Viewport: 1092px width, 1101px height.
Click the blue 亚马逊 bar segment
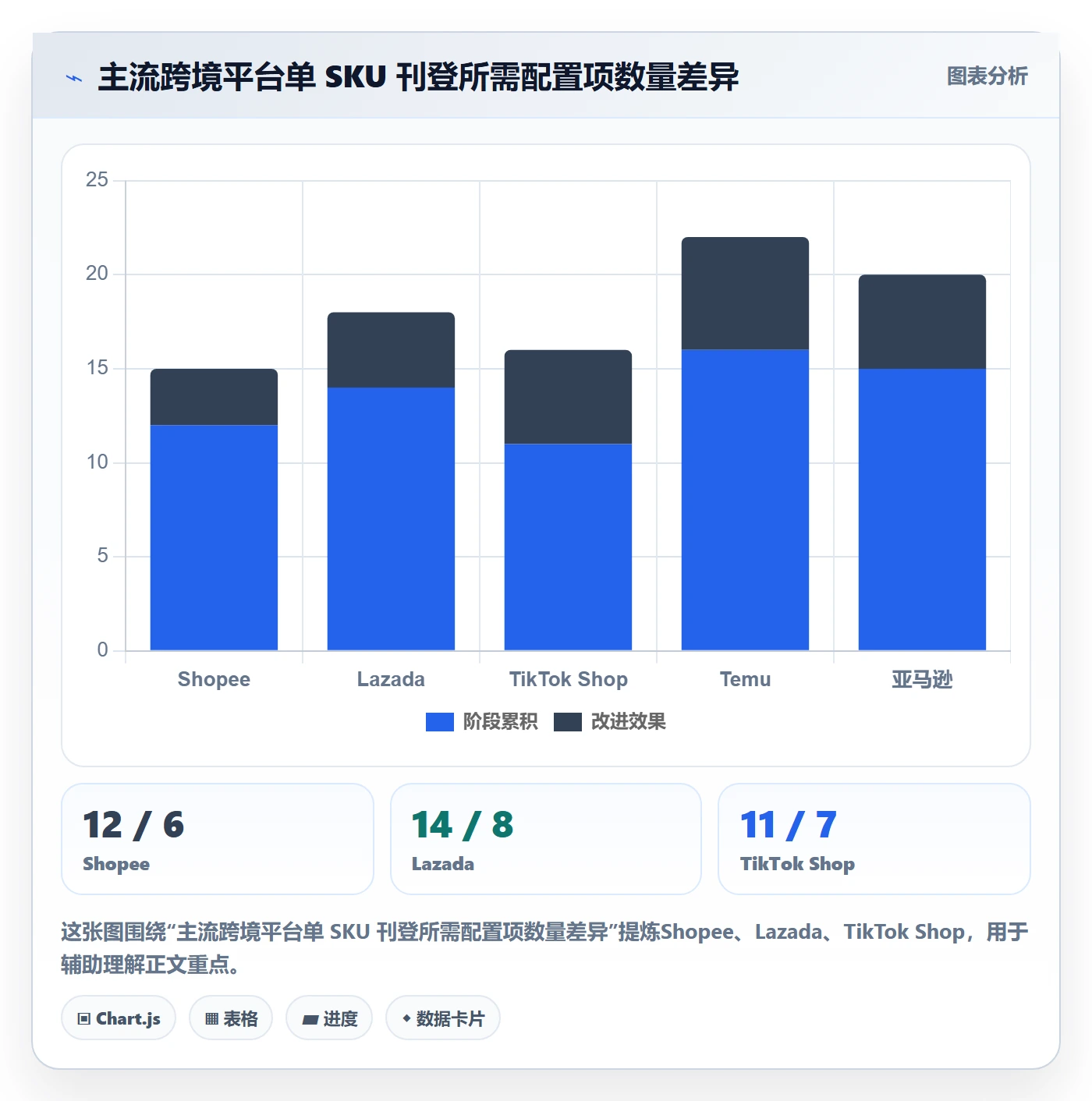[x=922, y=509]
